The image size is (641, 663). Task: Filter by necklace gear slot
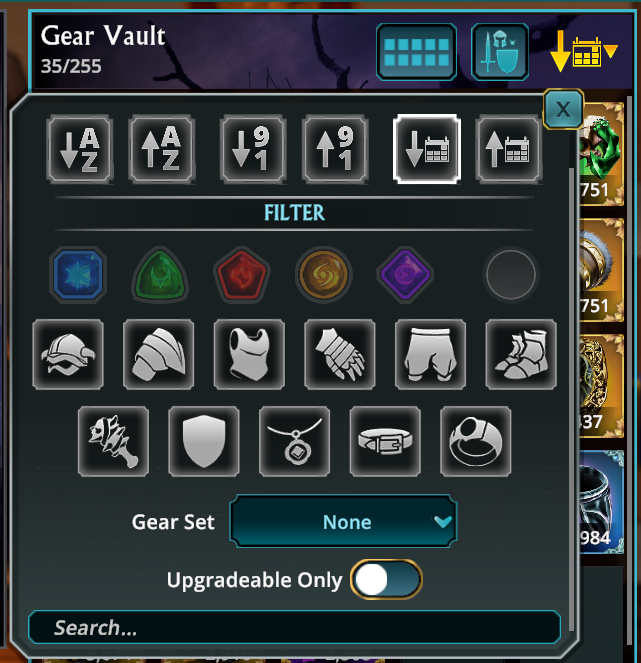(x=294, y=441)
